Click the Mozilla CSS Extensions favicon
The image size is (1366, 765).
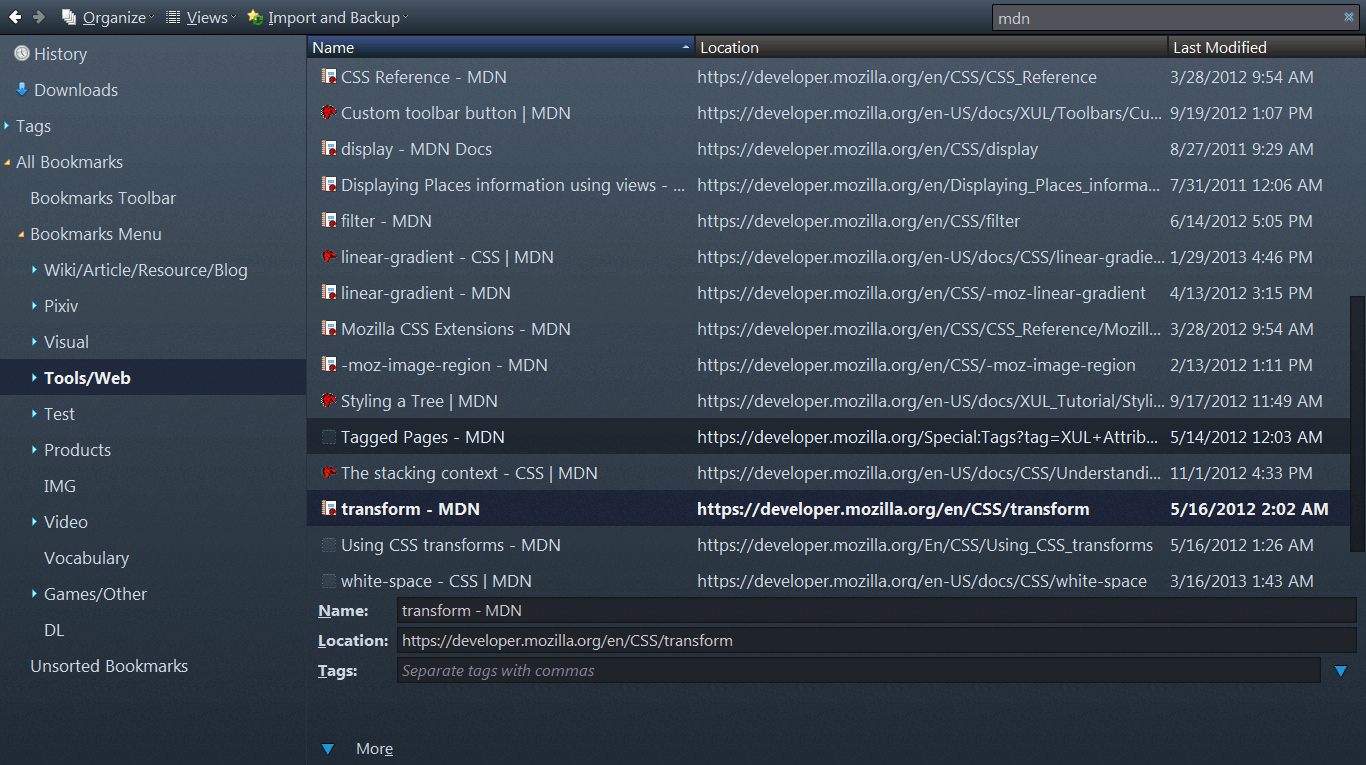click(329, 329)
